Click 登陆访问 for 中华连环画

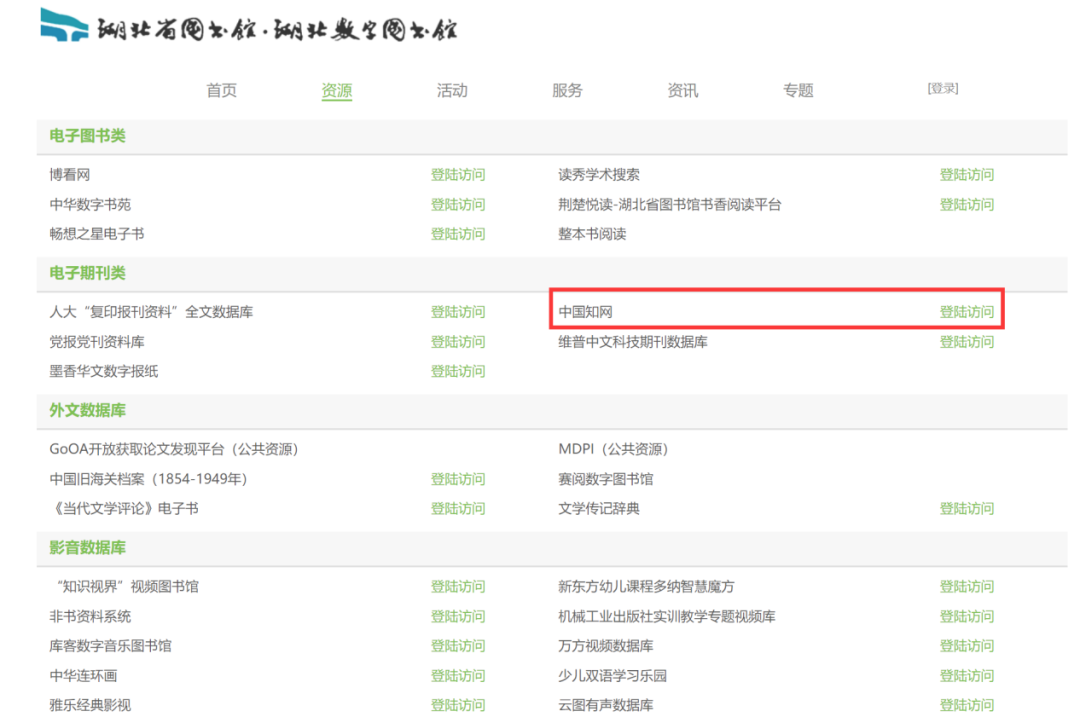click(458, 676)
